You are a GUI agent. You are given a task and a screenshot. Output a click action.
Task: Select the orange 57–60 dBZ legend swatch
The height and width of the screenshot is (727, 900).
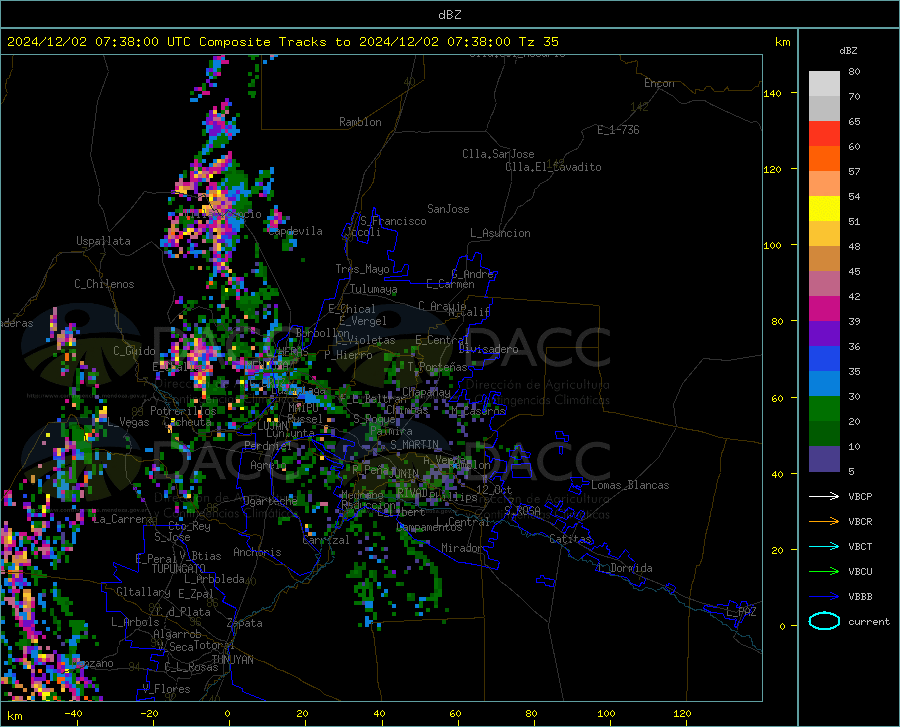[x=824, y=159]
